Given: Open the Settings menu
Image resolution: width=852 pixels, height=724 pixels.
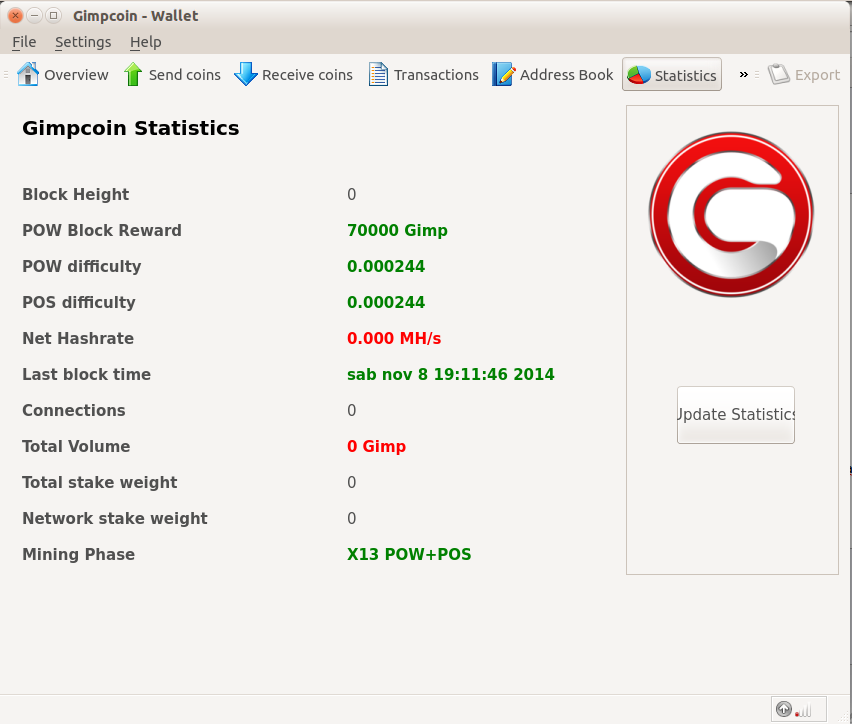Looking at the screenshot, I should click(x=83, y=42).
